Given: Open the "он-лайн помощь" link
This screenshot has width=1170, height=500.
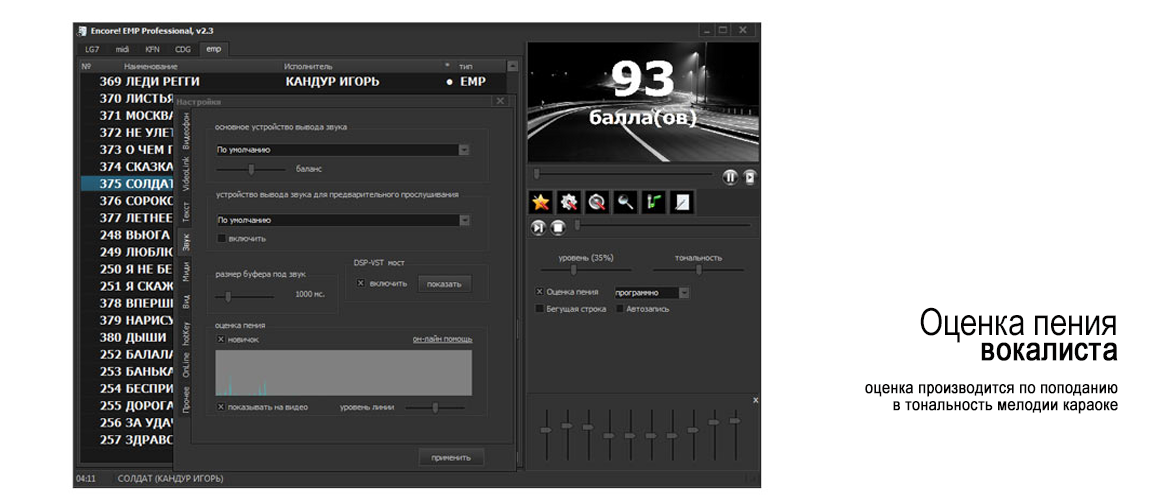Looking at the screenshot, I should coord(442,339).
